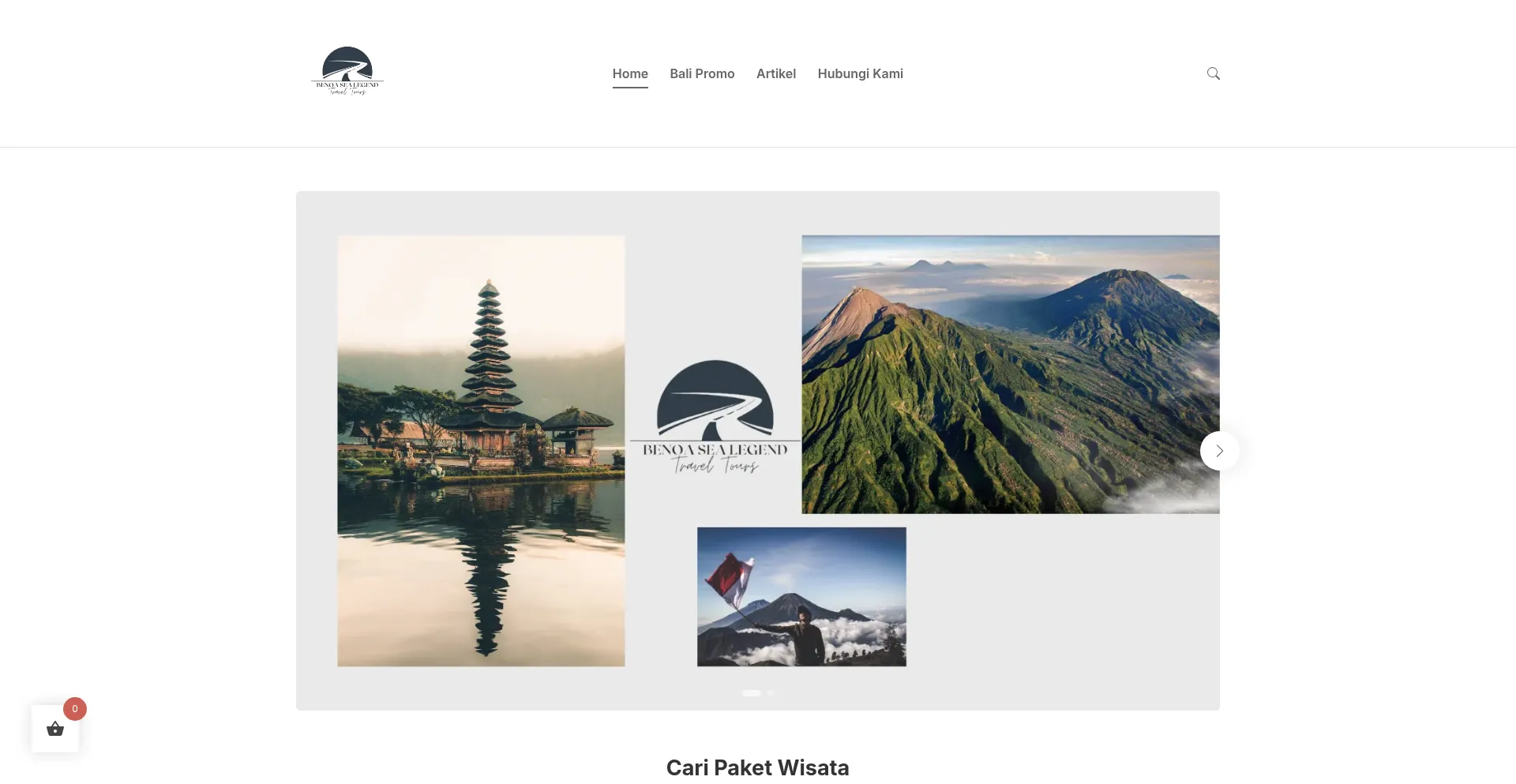Open the shopping basket cart icon
The image size is (1516, 784).
[55, 729]
